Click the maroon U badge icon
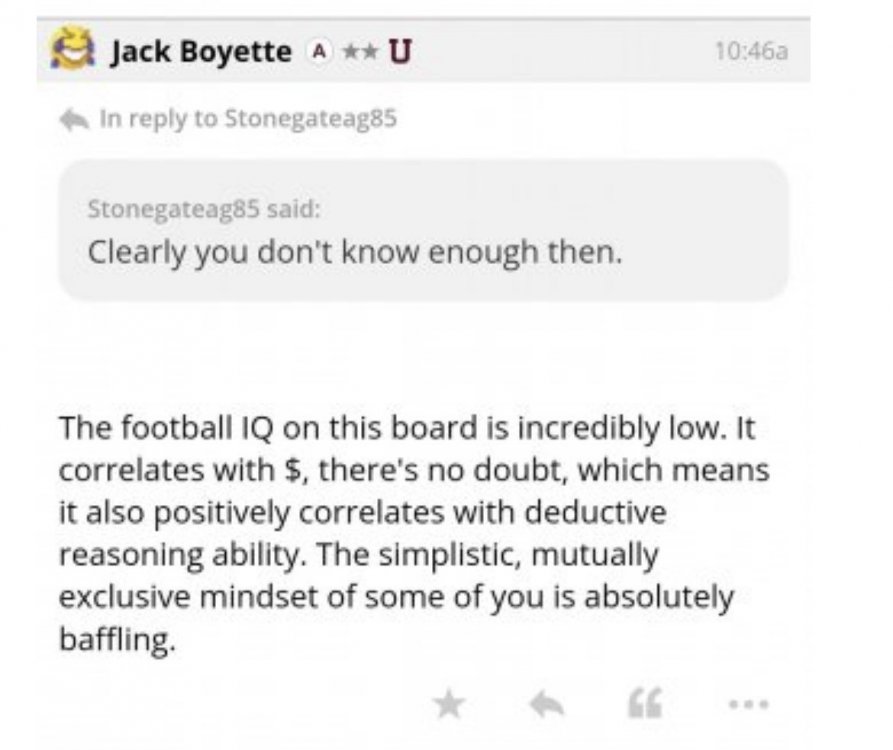The image size is (893, 750). [x=399, y=51]
